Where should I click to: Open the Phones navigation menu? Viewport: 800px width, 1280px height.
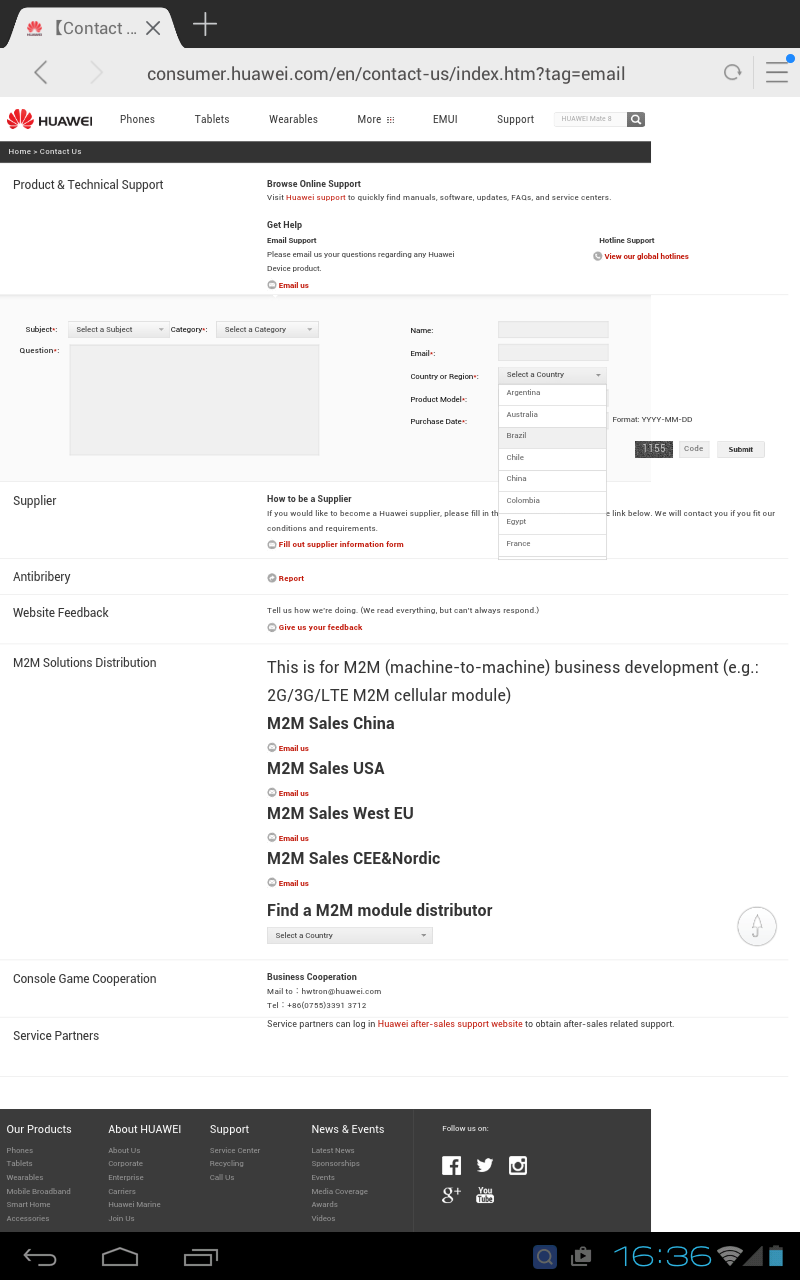point(137,120)
